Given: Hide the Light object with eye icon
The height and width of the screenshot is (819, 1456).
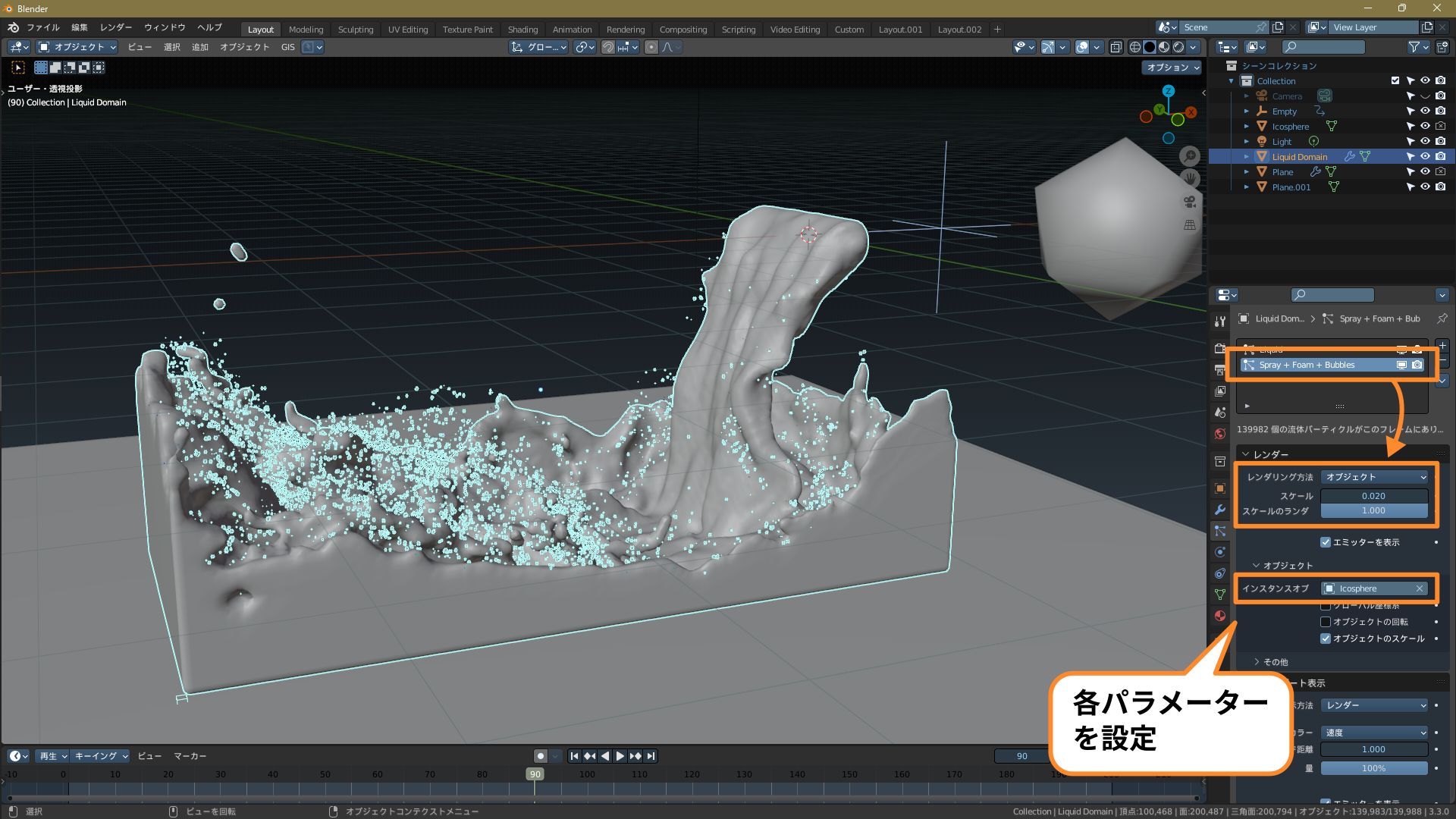Looking at the screenshot, I should pyautogui.click(x=1425, y=142).
